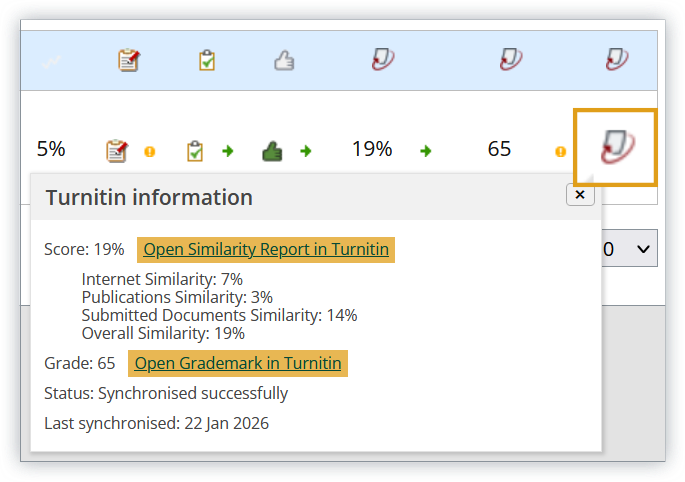Open Similarity Report in Turnitin
The width and height of the screenshot is (685, 482).
(266, 250)
